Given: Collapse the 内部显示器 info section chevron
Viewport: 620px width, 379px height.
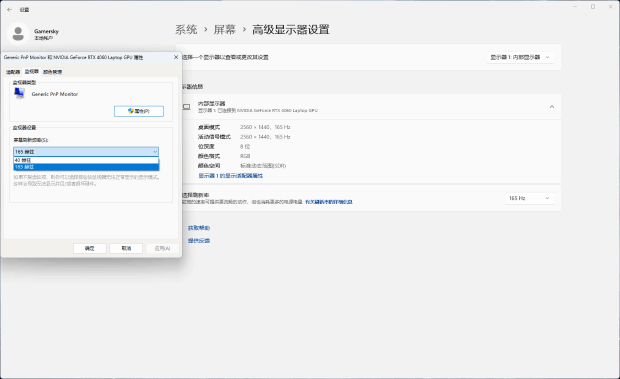Looking at the screenshot, I should pyautogui.click(x=552, y=107).
